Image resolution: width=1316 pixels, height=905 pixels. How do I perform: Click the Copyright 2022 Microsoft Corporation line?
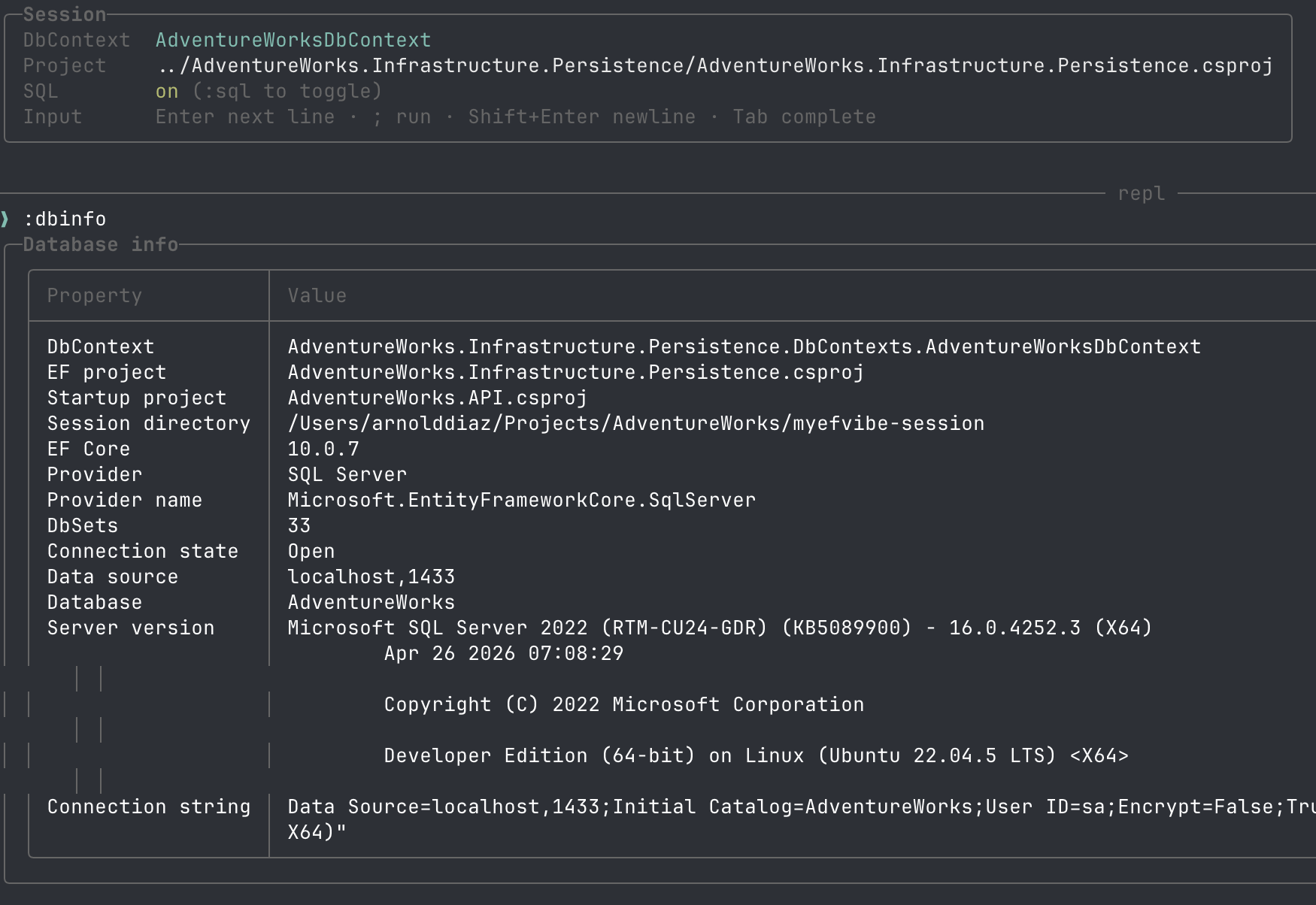(x=624, y=704)
